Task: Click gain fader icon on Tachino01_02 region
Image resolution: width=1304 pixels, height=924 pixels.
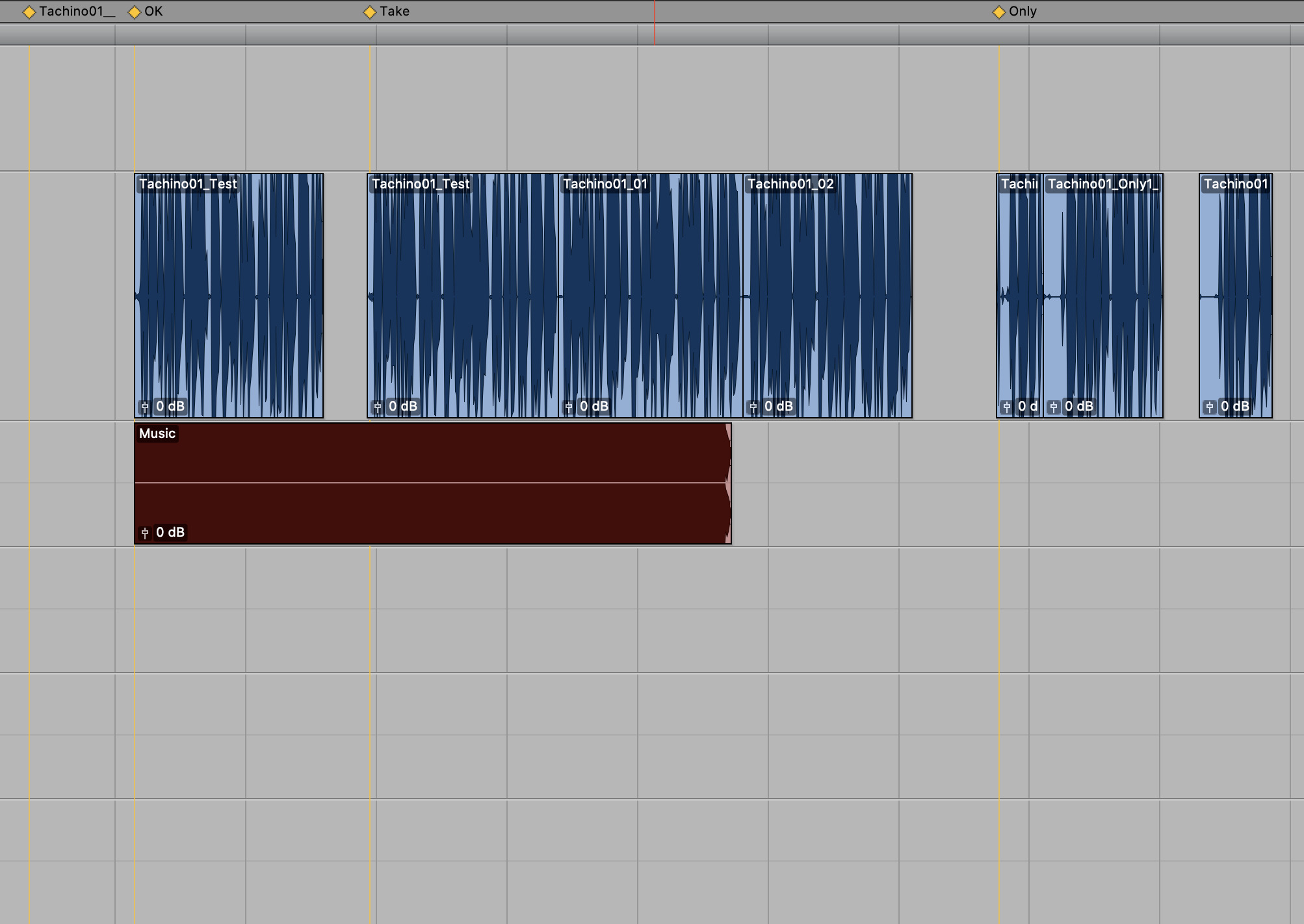Action: [x=753, y=407]
